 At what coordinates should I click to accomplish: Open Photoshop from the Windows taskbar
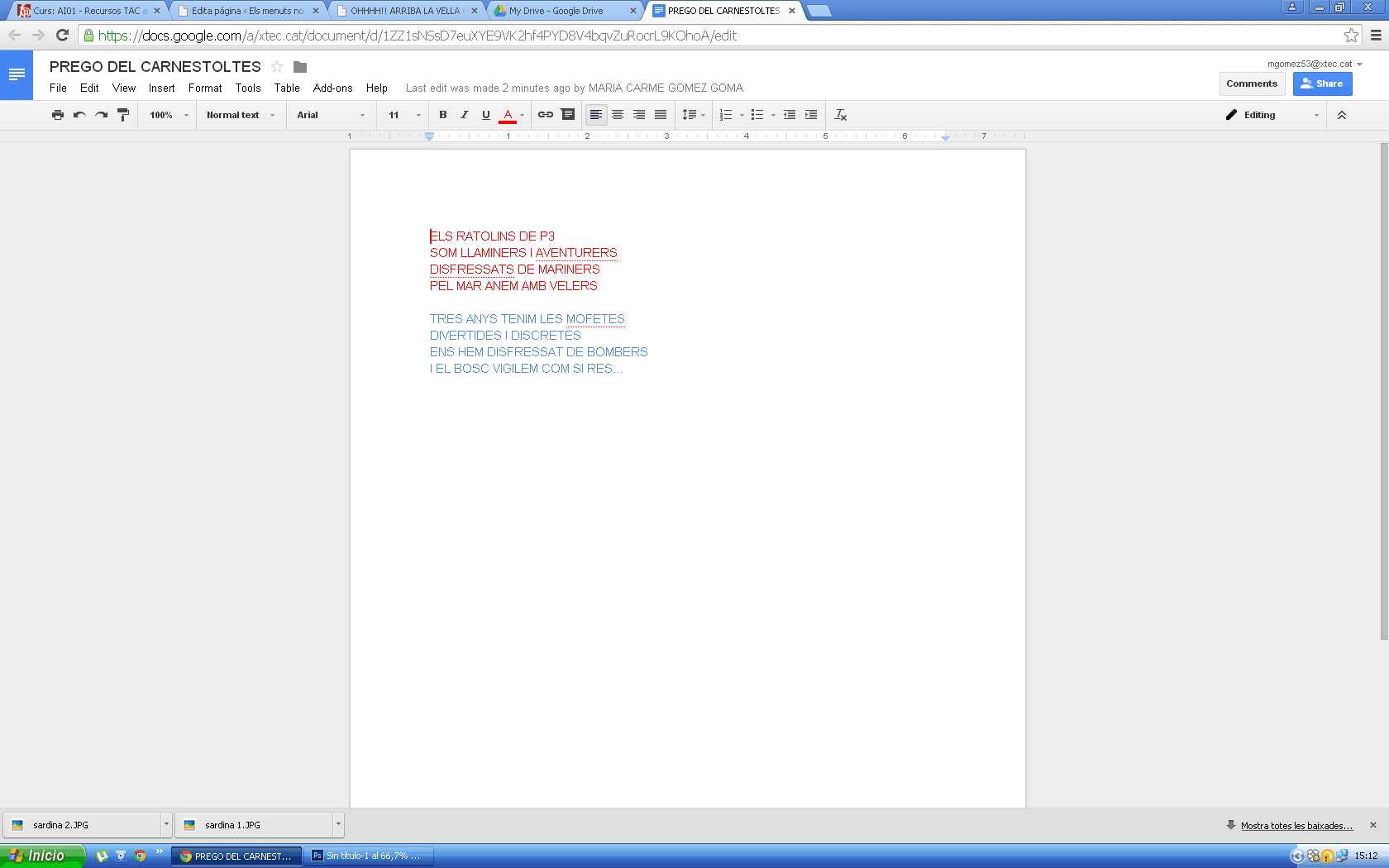click(x=369, y=856)
